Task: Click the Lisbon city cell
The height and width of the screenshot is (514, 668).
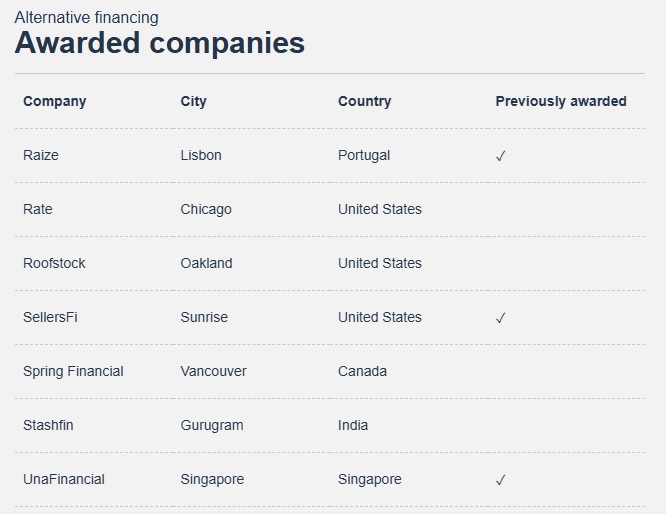Action: pyautogui.click(x=201, y=155)
